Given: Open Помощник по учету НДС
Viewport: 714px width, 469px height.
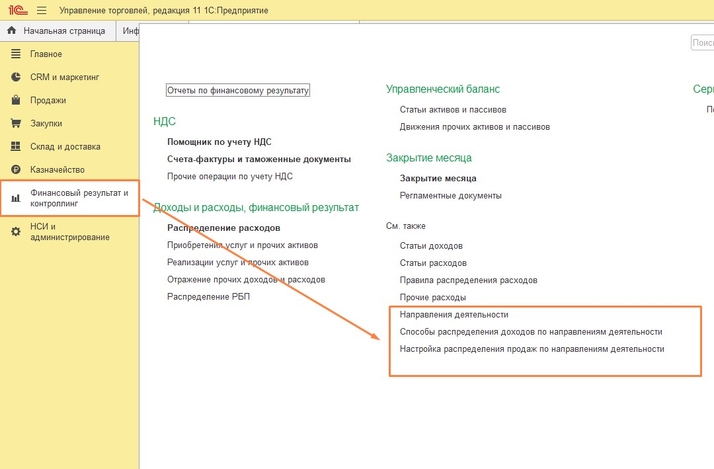Looking at the screenshot, I should click(x=219, y=142).
